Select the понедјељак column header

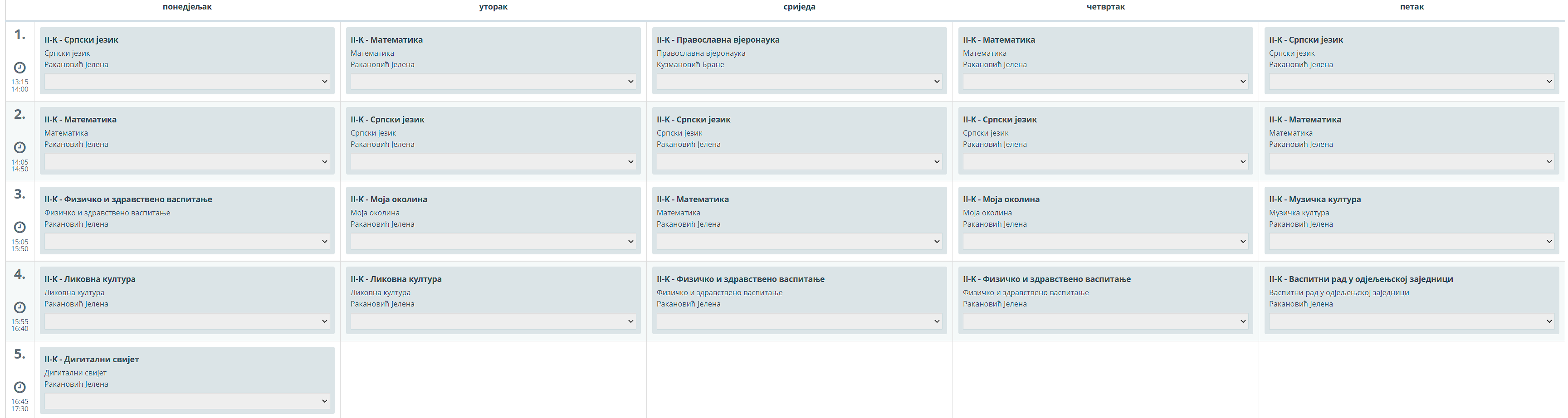pyautogui.click(x=187, y=7)
